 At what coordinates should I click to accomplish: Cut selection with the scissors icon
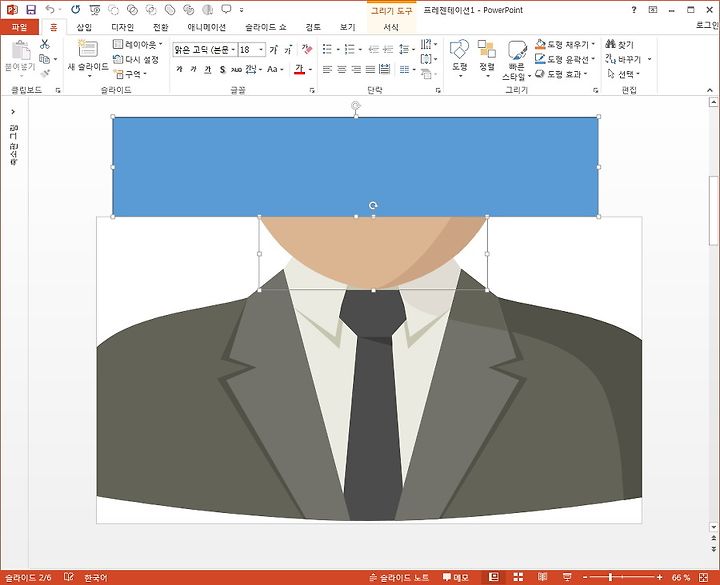[x=45, y=44]
